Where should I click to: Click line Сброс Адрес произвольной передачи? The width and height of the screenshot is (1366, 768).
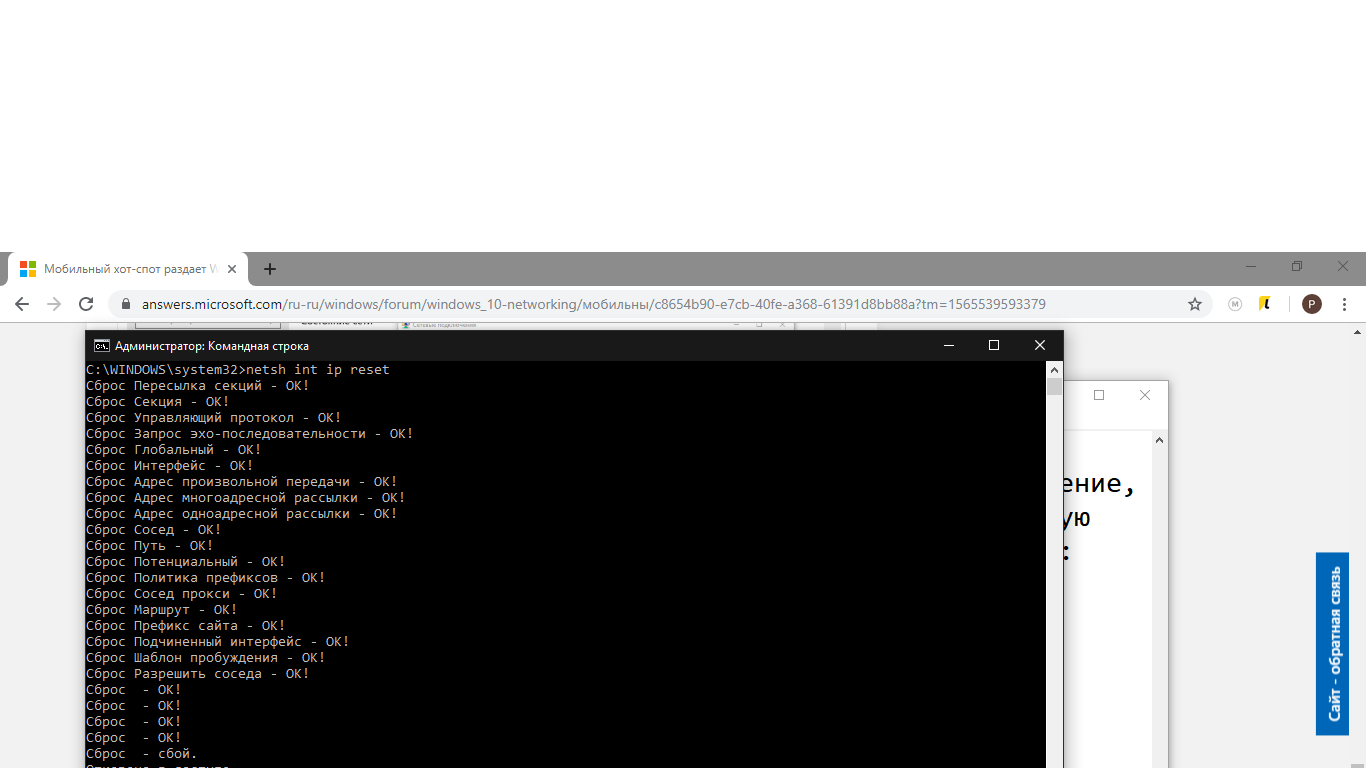coord(242,482)
